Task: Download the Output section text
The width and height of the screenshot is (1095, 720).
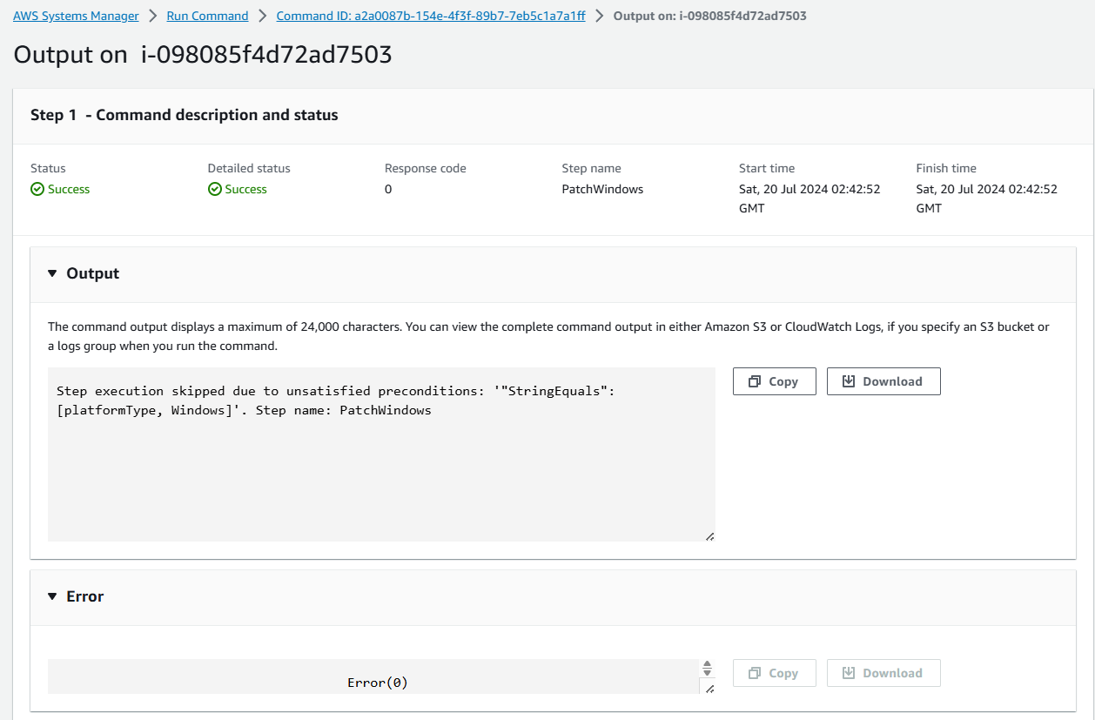Action: (x=883, y=382)
